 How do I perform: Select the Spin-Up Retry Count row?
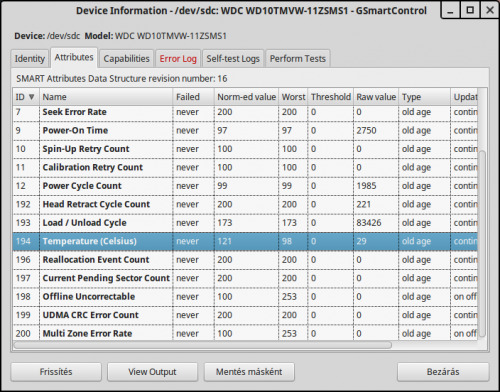click(x=245, y=149)
